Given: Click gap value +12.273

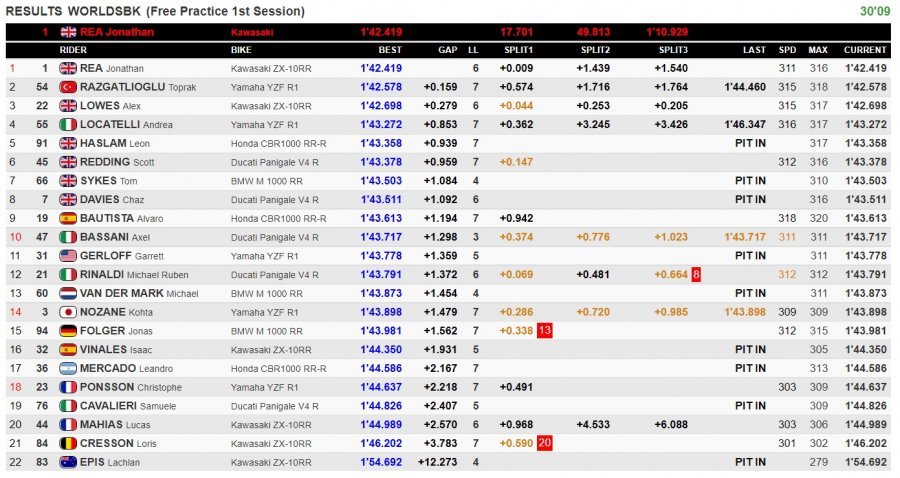Looking at the screenshot, I should [x=438, y=462].
